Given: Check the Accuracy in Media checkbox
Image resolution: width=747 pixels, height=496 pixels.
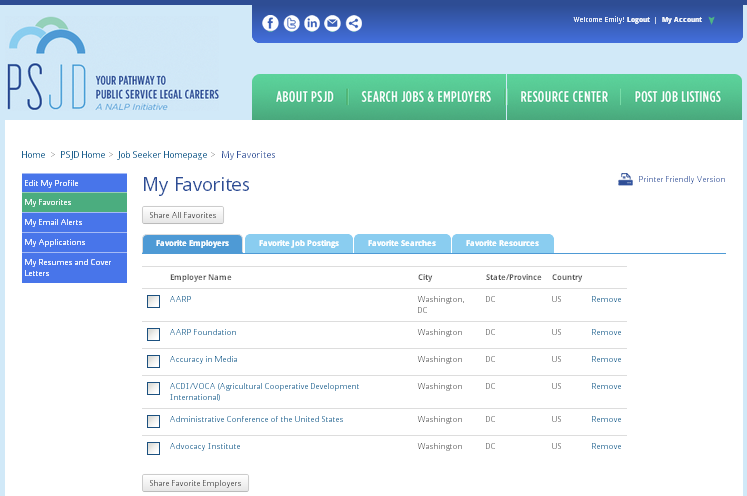Looking at the screenshot, I should 153,361.
